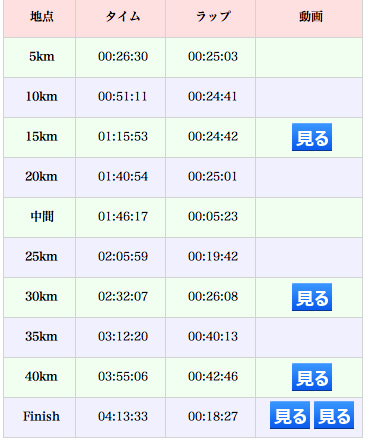Select the Finish lap 00:18:27
The image size is (371, 448).
(x=213, y=416)
